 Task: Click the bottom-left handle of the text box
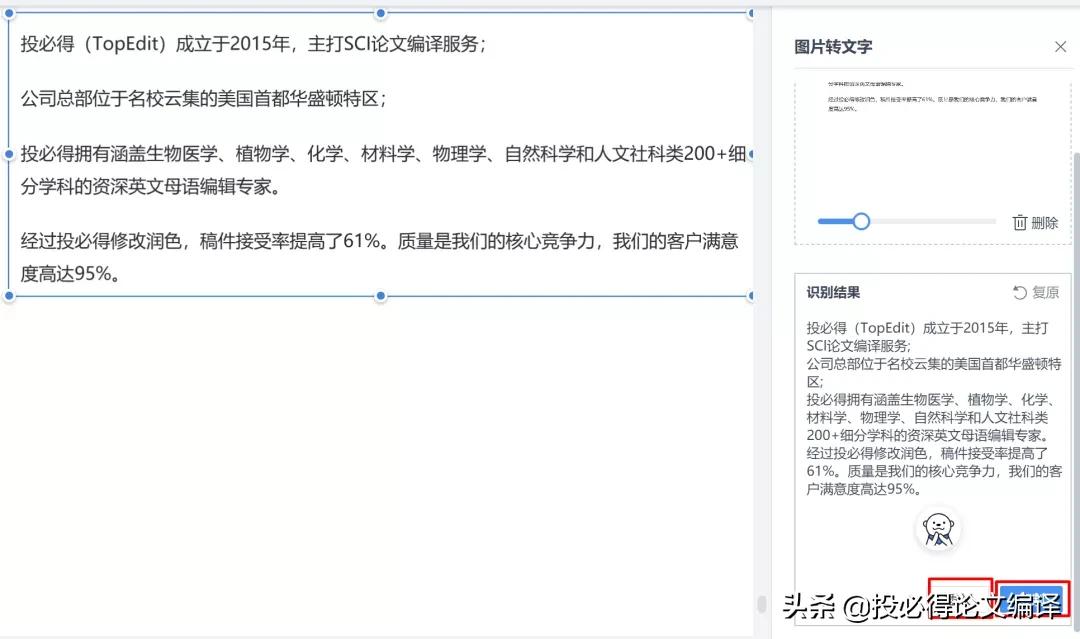(9, 296)
